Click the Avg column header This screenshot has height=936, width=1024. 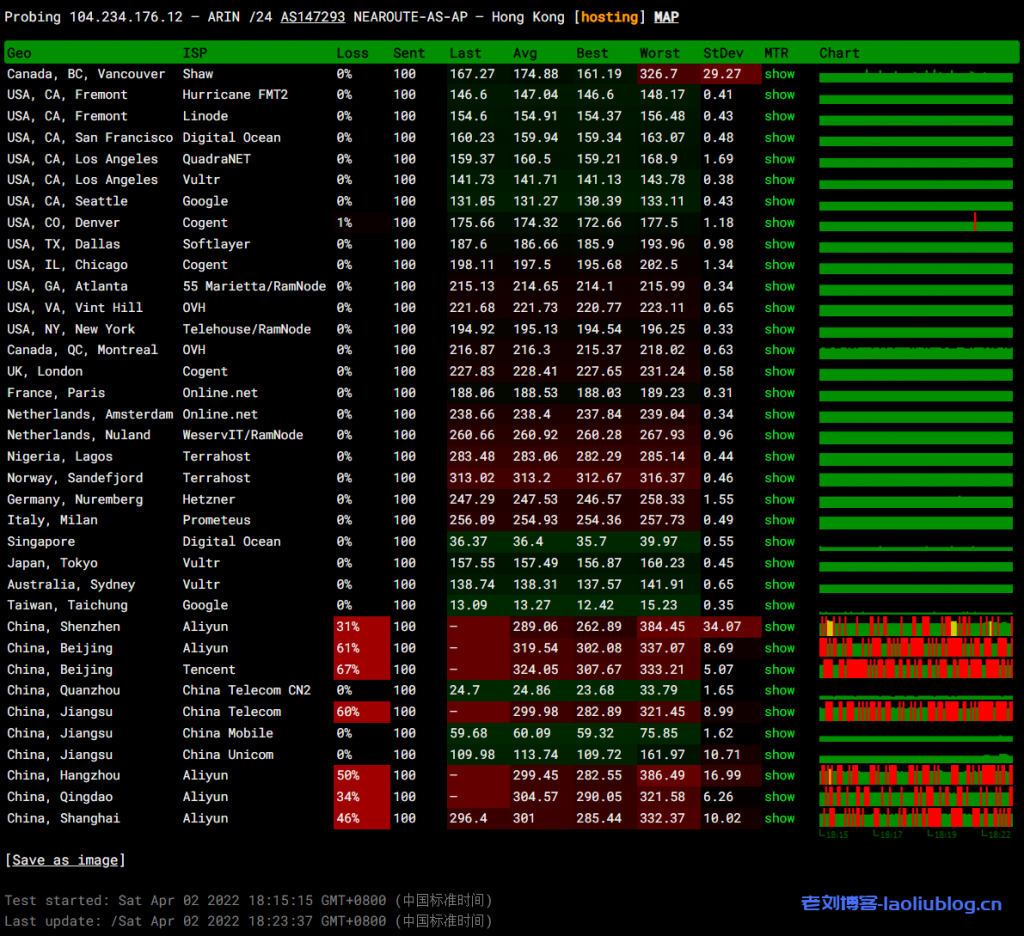(525, 53)
